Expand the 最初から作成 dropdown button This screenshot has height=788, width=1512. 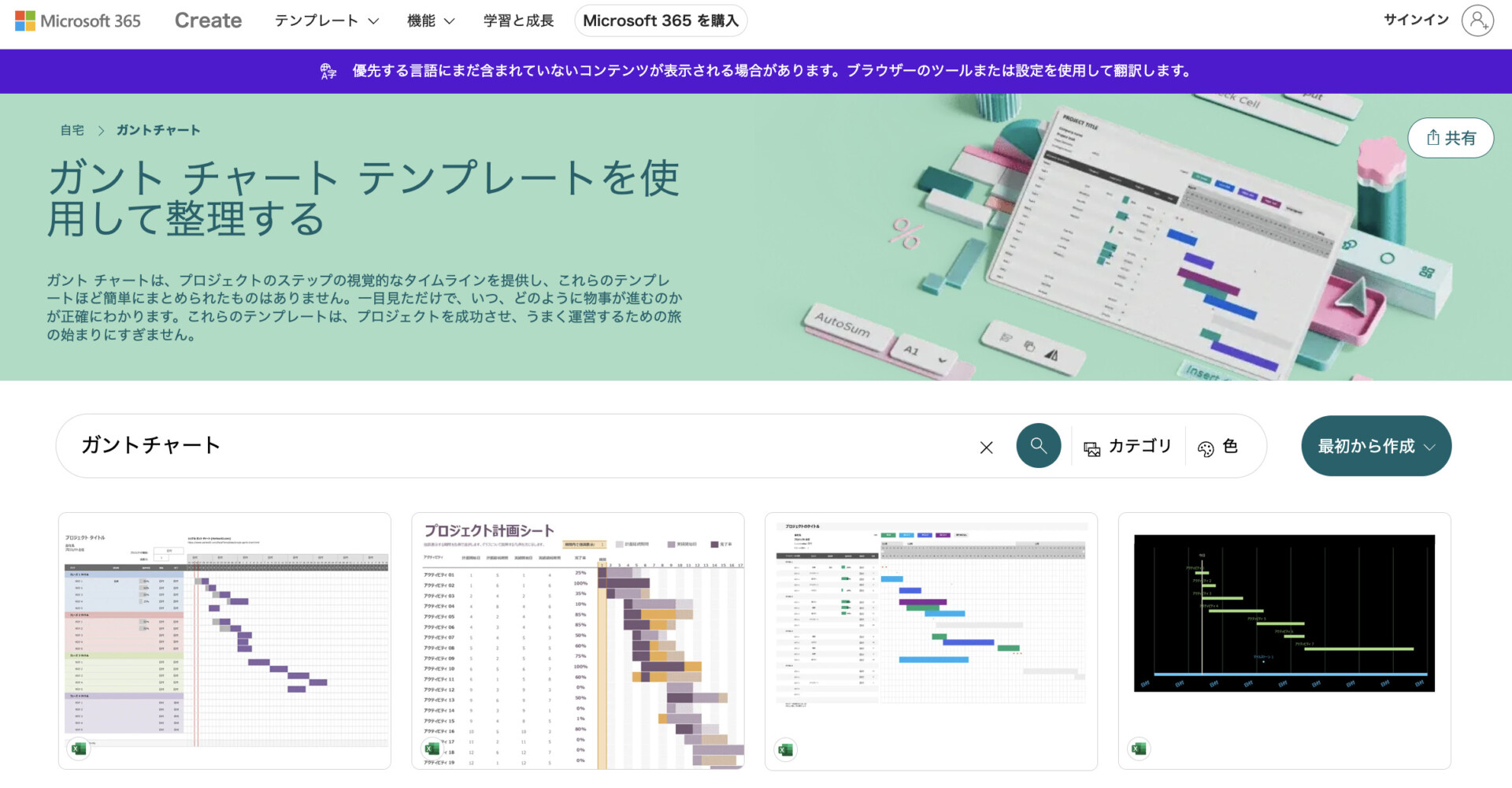[x=1376, y=446]
